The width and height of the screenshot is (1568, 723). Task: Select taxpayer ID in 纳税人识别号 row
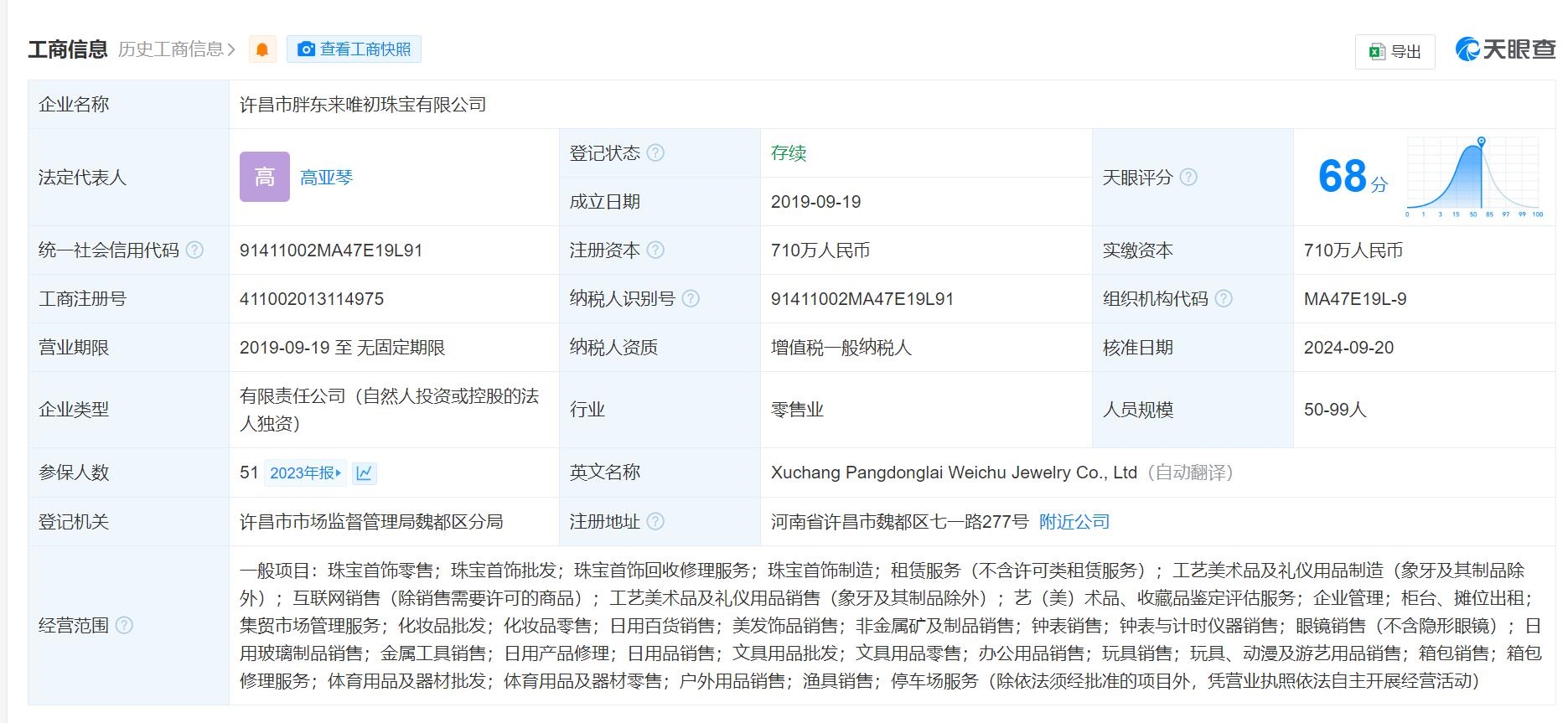[x=862, y=299]
